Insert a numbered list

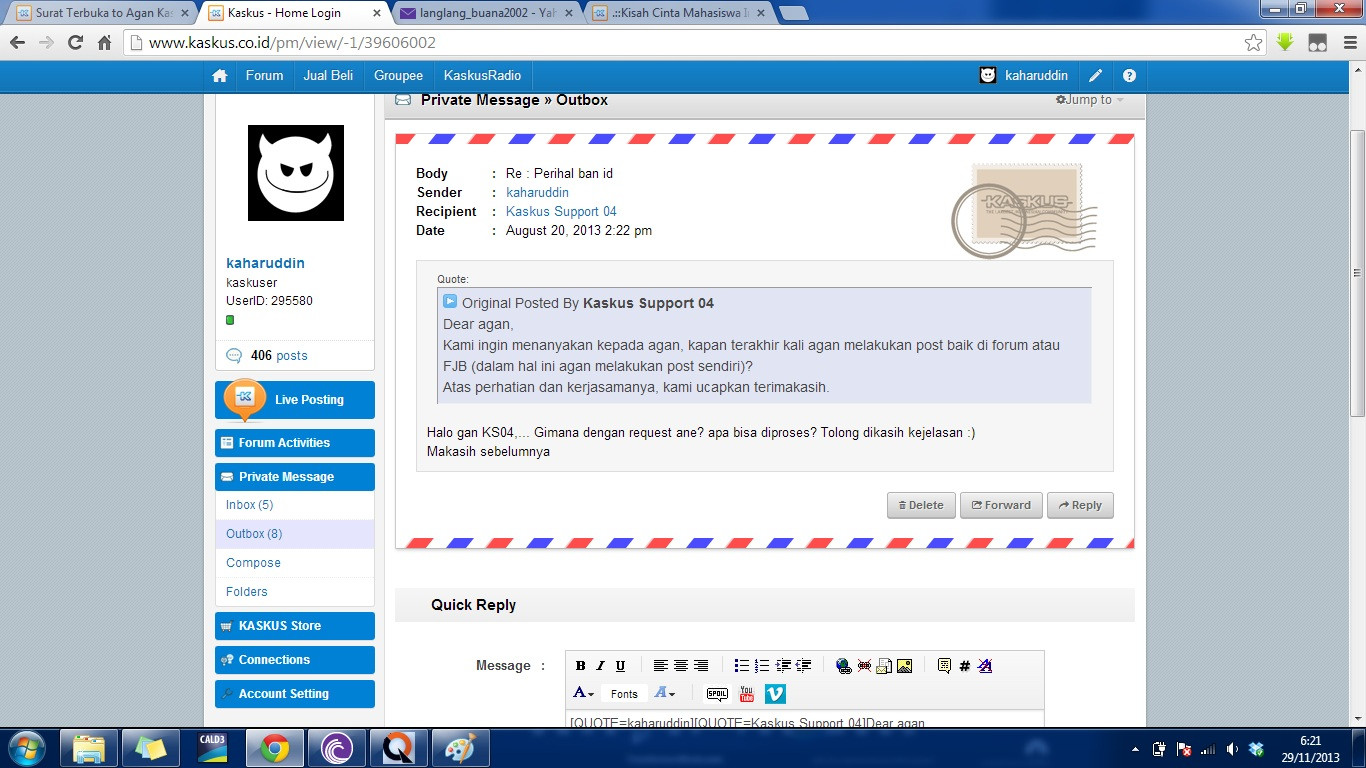[762, 666]
